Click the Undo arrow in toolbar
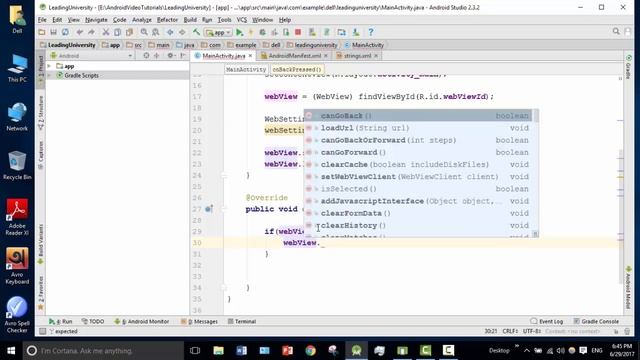Viewport: 640px width, 360px height. 80,32
